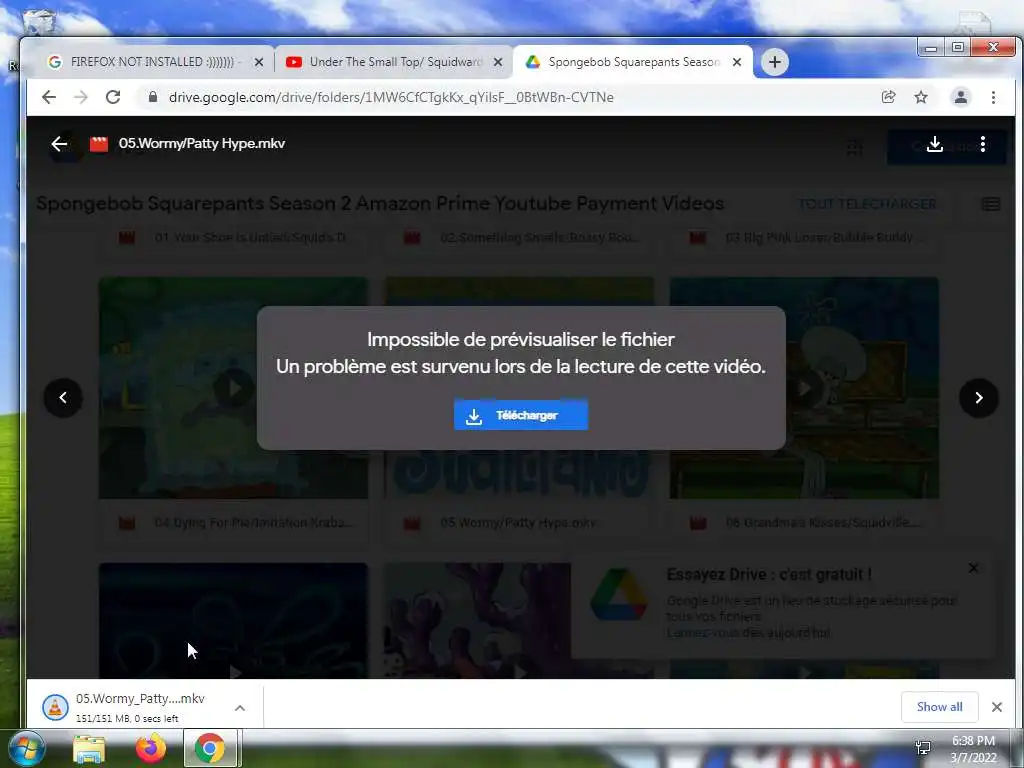Go to previous file with left arrow

pyautogui.click(x=63, y=398)
